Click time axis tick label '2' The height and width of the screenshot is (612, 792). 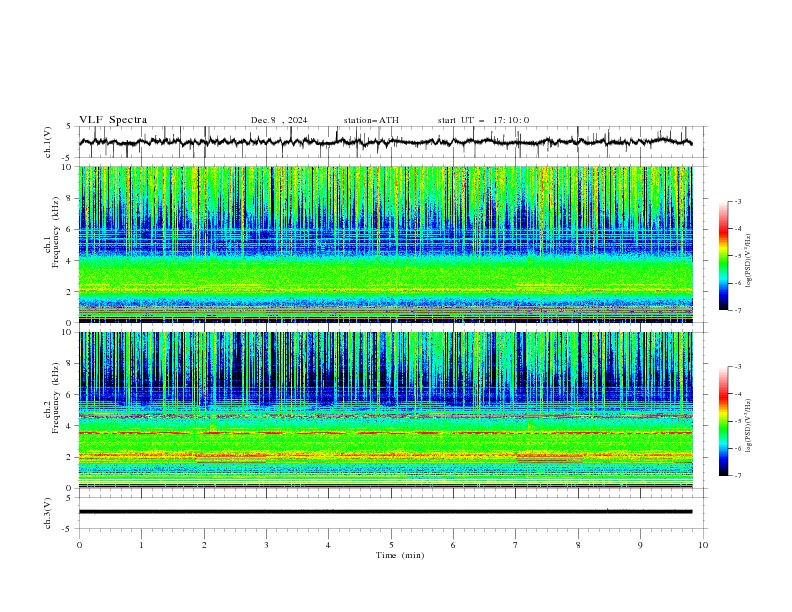tap(204, 545)
